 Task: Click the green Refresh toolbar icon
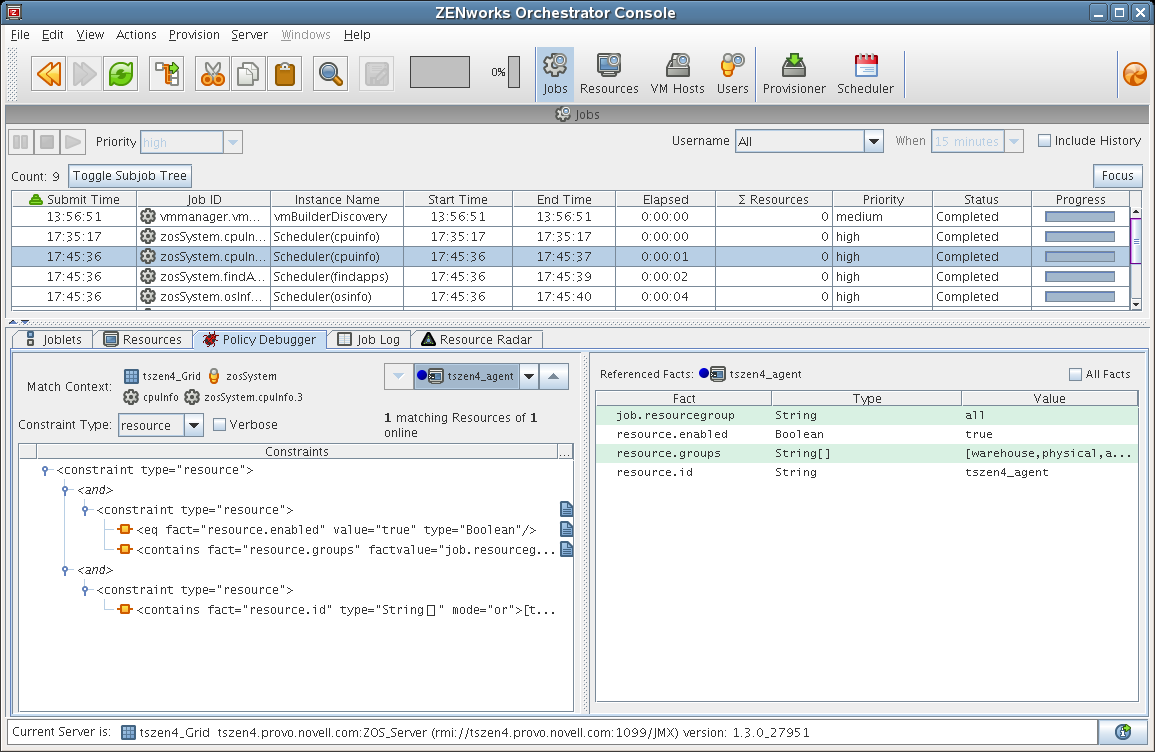click(121, 74)
